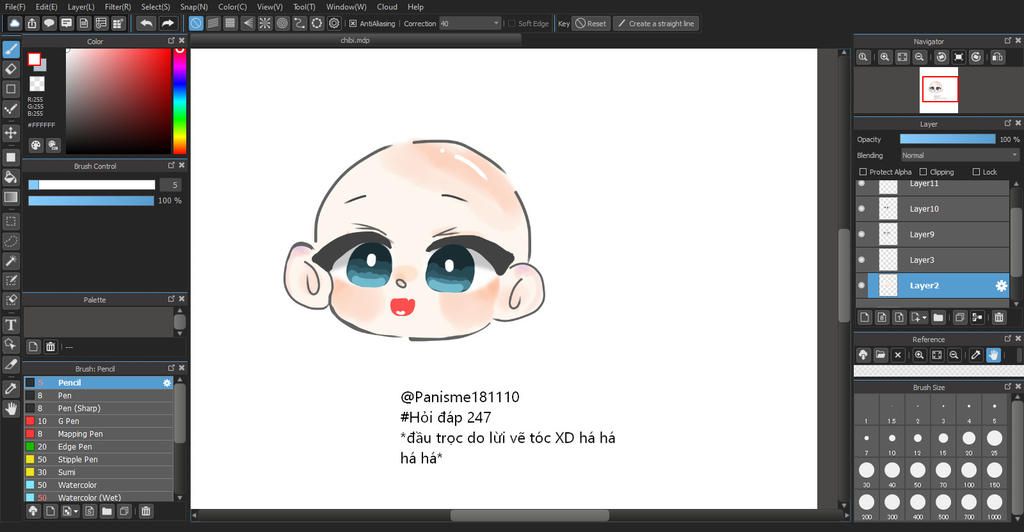Toggle Soft Edge checkbox
The image size is (1024, 532).
(511, 23)
